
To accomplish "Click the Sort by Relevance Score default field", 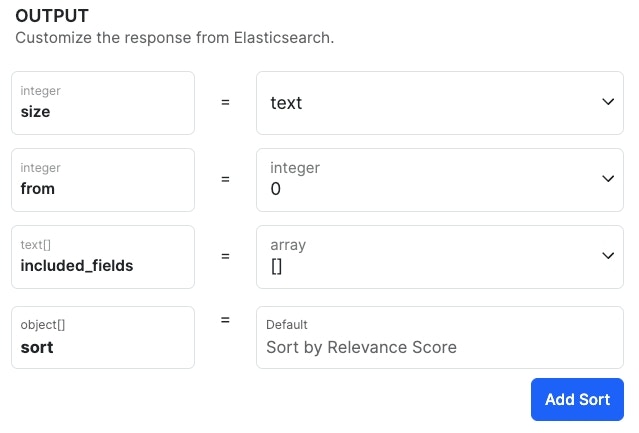I will click(361, 348).
